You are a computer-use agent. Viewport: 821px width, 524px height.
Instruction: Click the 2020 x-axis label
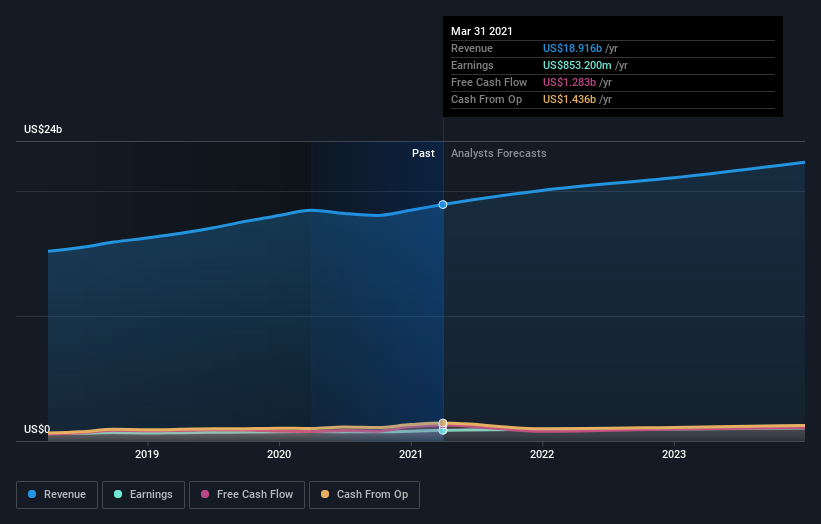pyautogui.click(x=279, y=454)
